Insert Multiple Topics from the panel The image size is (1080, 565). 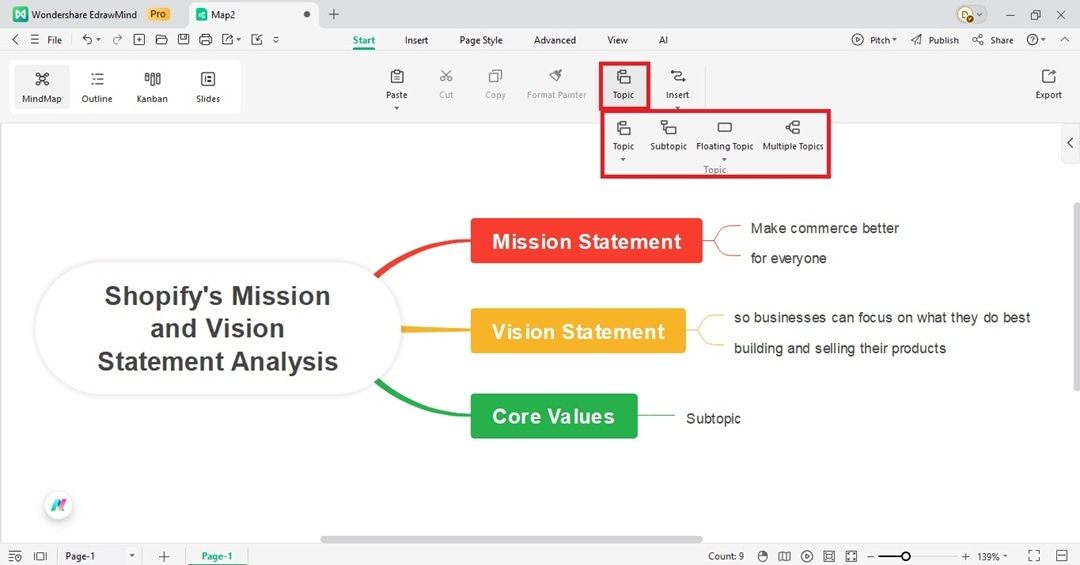pos(793,135)
